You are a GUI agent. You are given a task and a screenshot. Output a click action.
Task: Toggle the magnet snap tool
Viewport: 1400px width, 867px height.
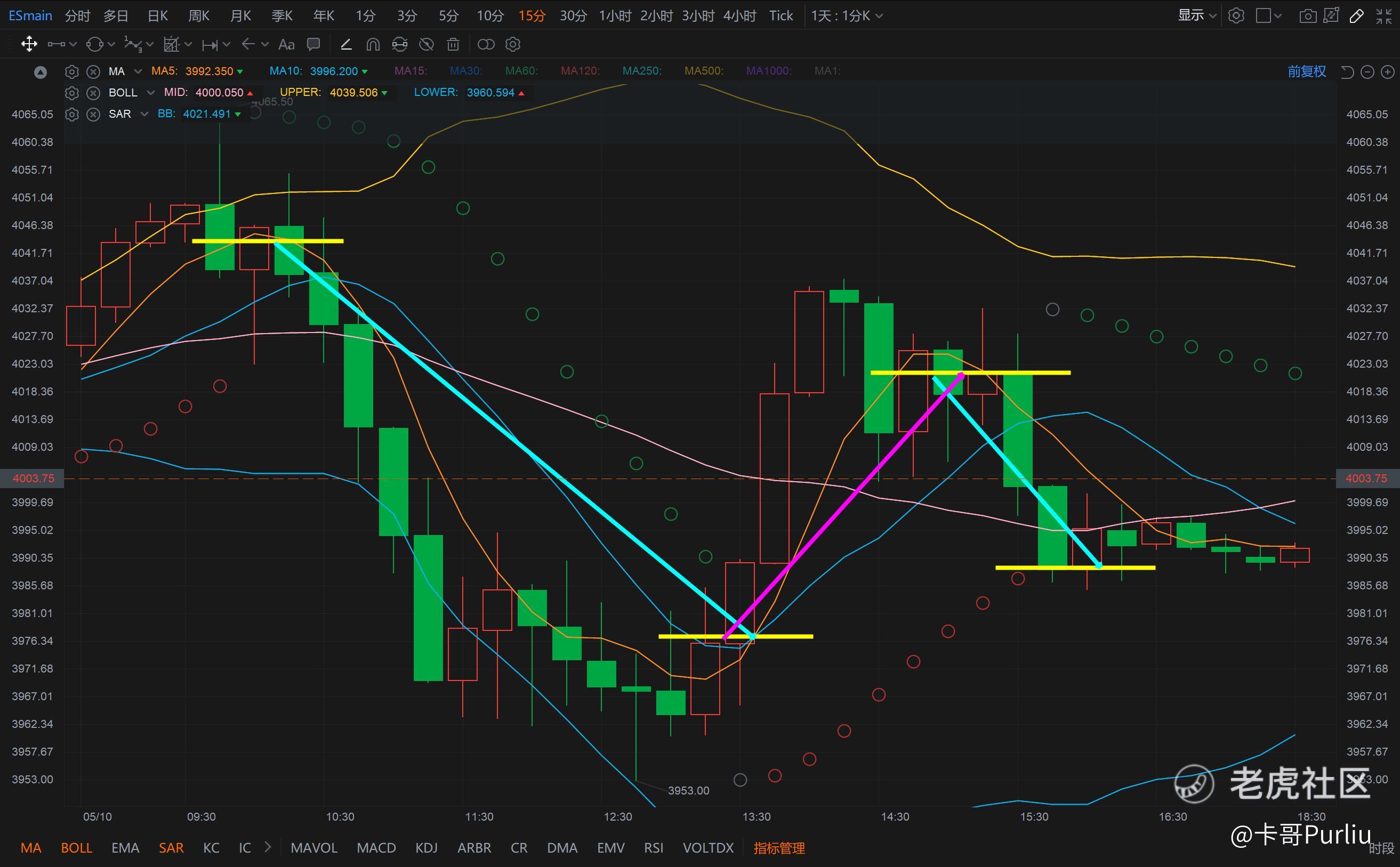pos(373,44)
